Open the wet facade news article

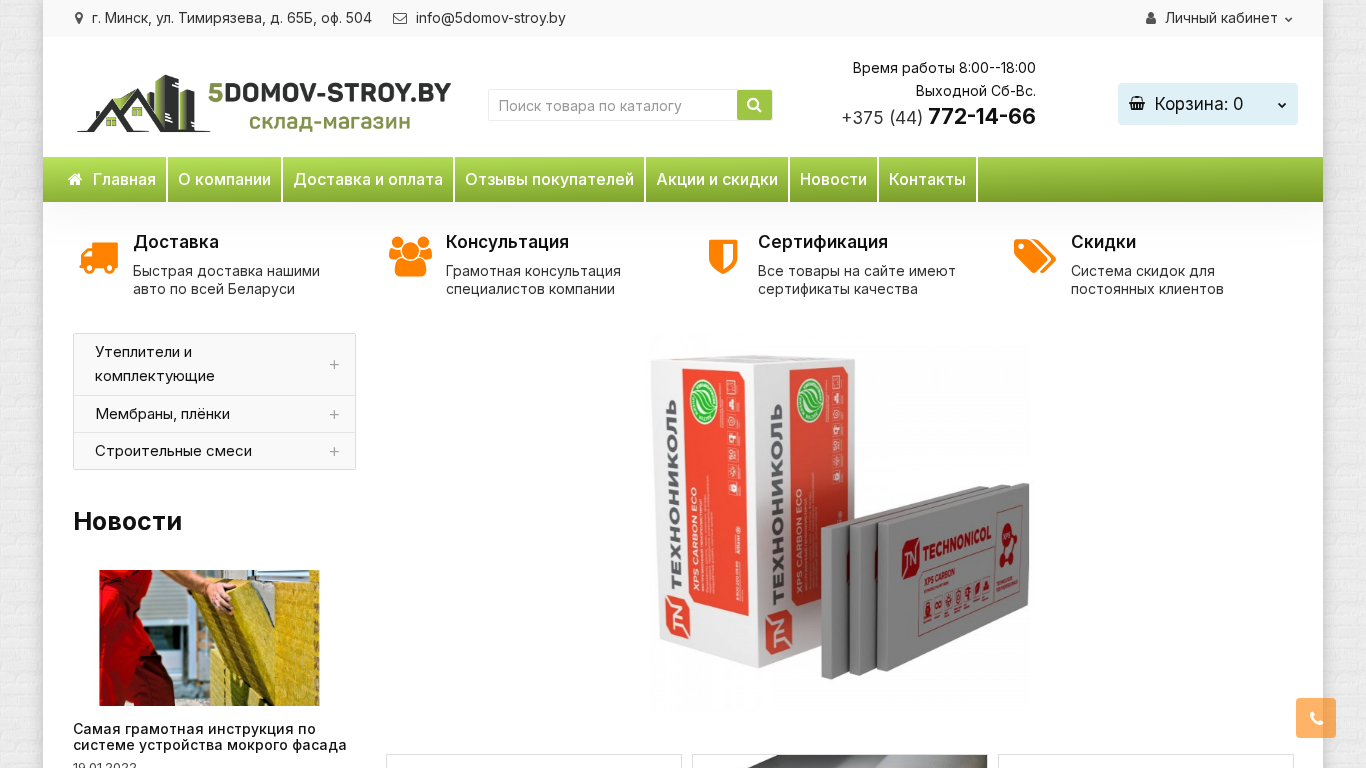(210, 737)
